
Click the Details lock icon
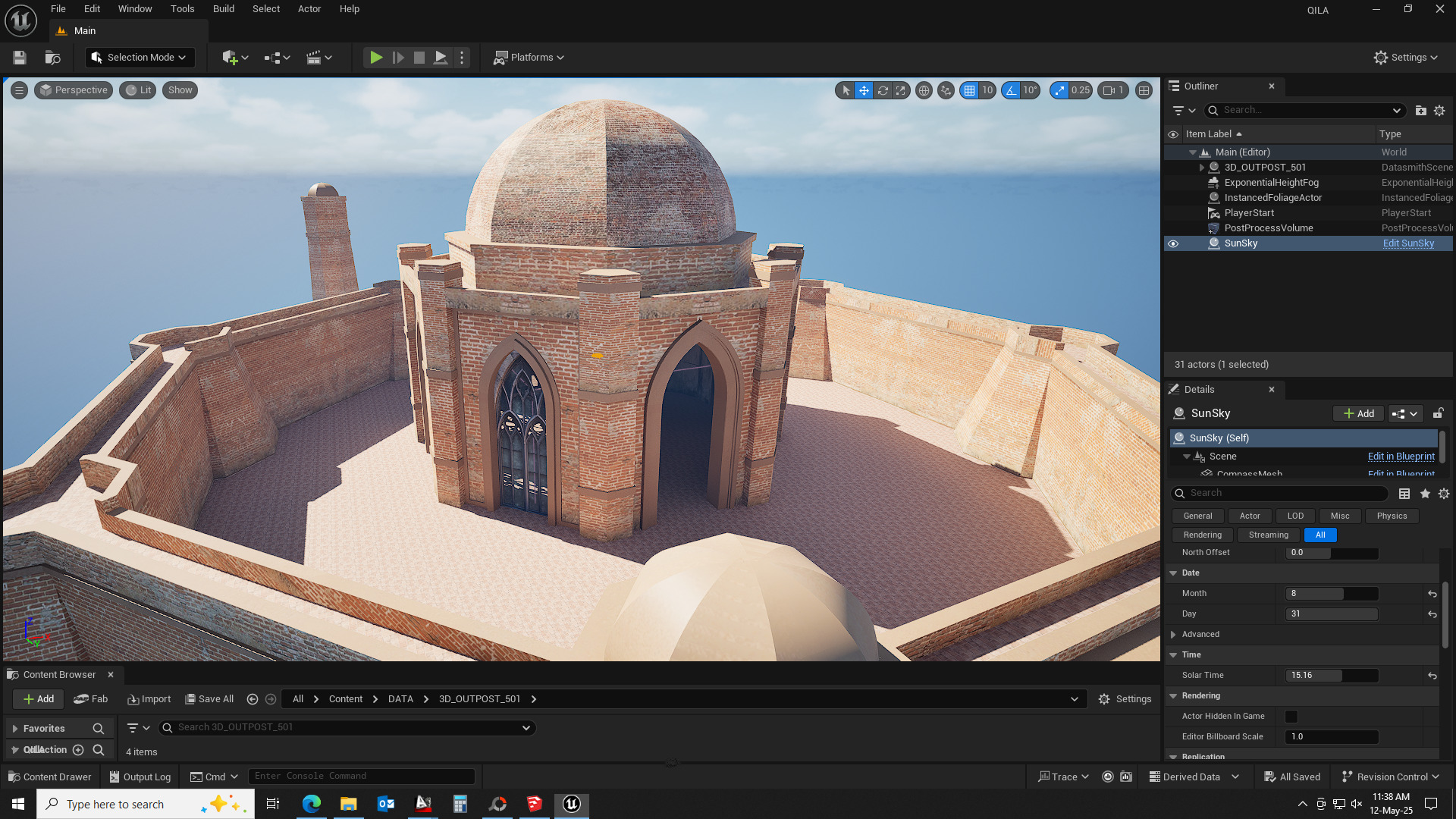tap(1438, 413)
